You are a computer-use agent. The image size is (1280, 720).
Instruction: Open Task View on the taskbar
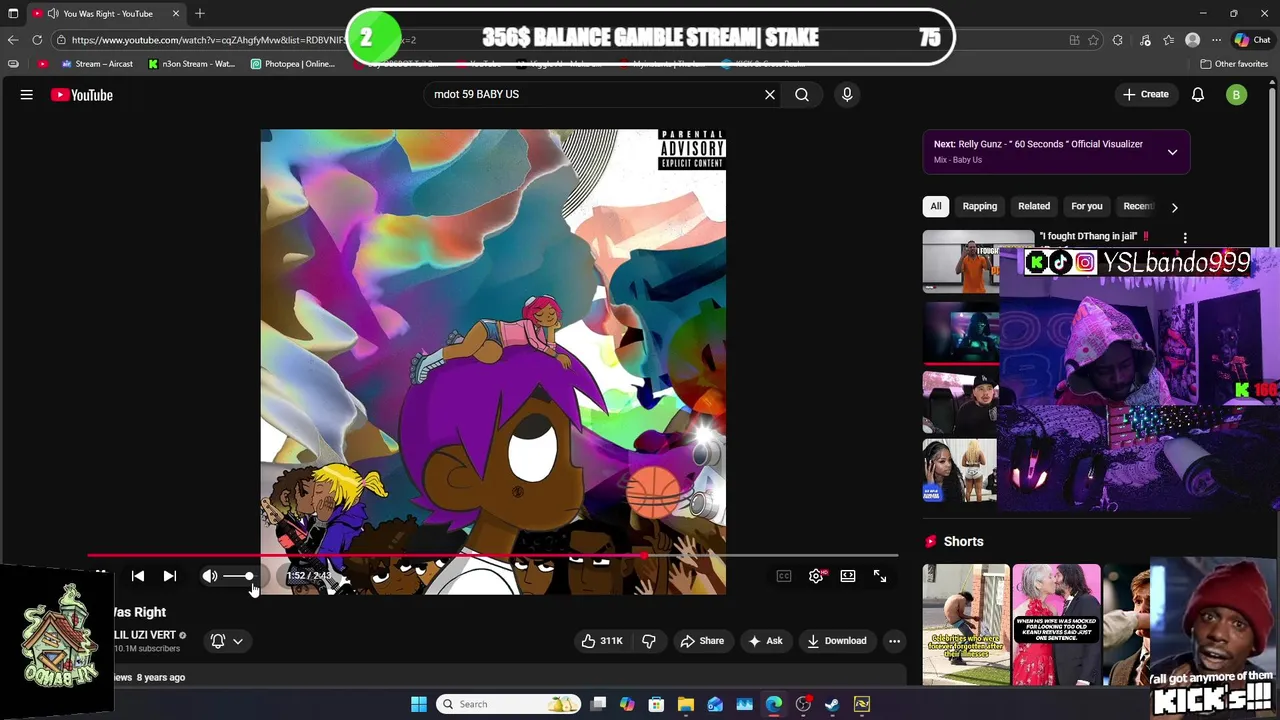(598, 704)
